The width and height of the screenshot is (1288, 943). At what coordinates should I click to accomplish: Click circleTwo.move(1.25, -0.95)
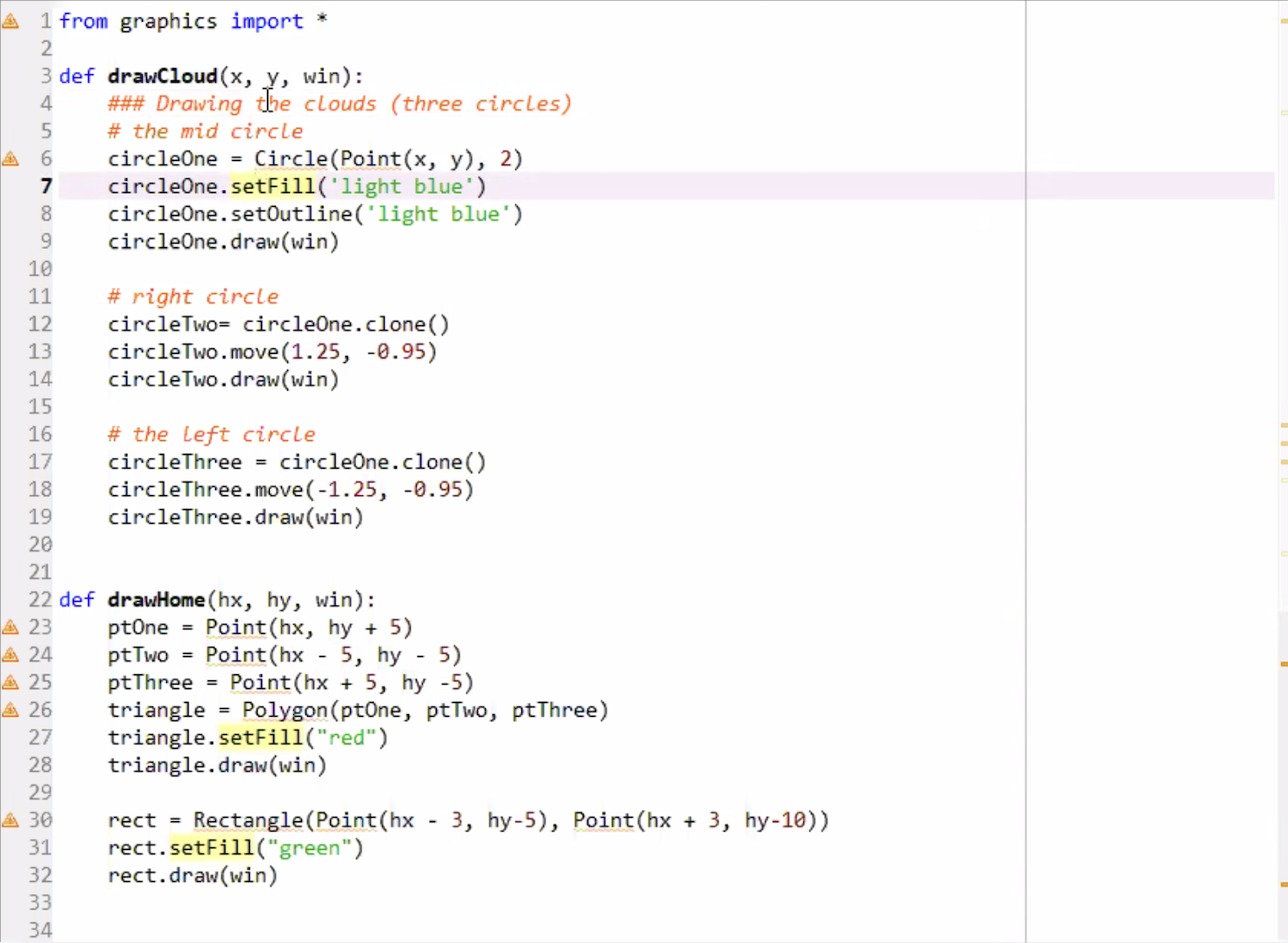pyautogui.click(x=272, y=351)
